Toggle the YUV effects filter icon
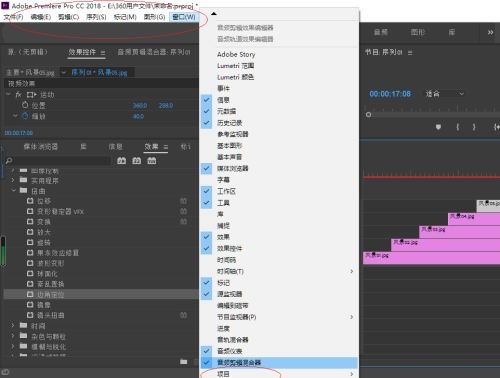The width and height of the screenshot is (500, 378). [x=152, y=161]
